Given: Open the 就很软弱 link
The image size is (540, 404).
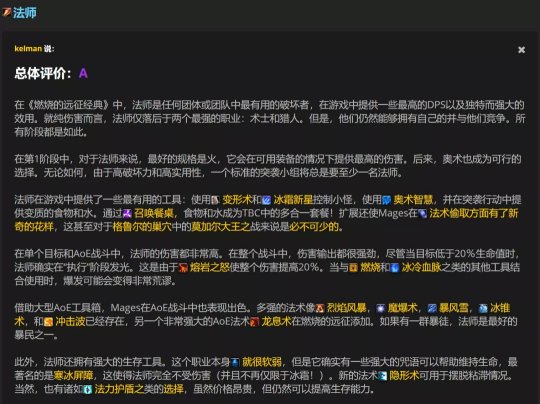Looking at the screenshot, I should click(x=262, y=362).
